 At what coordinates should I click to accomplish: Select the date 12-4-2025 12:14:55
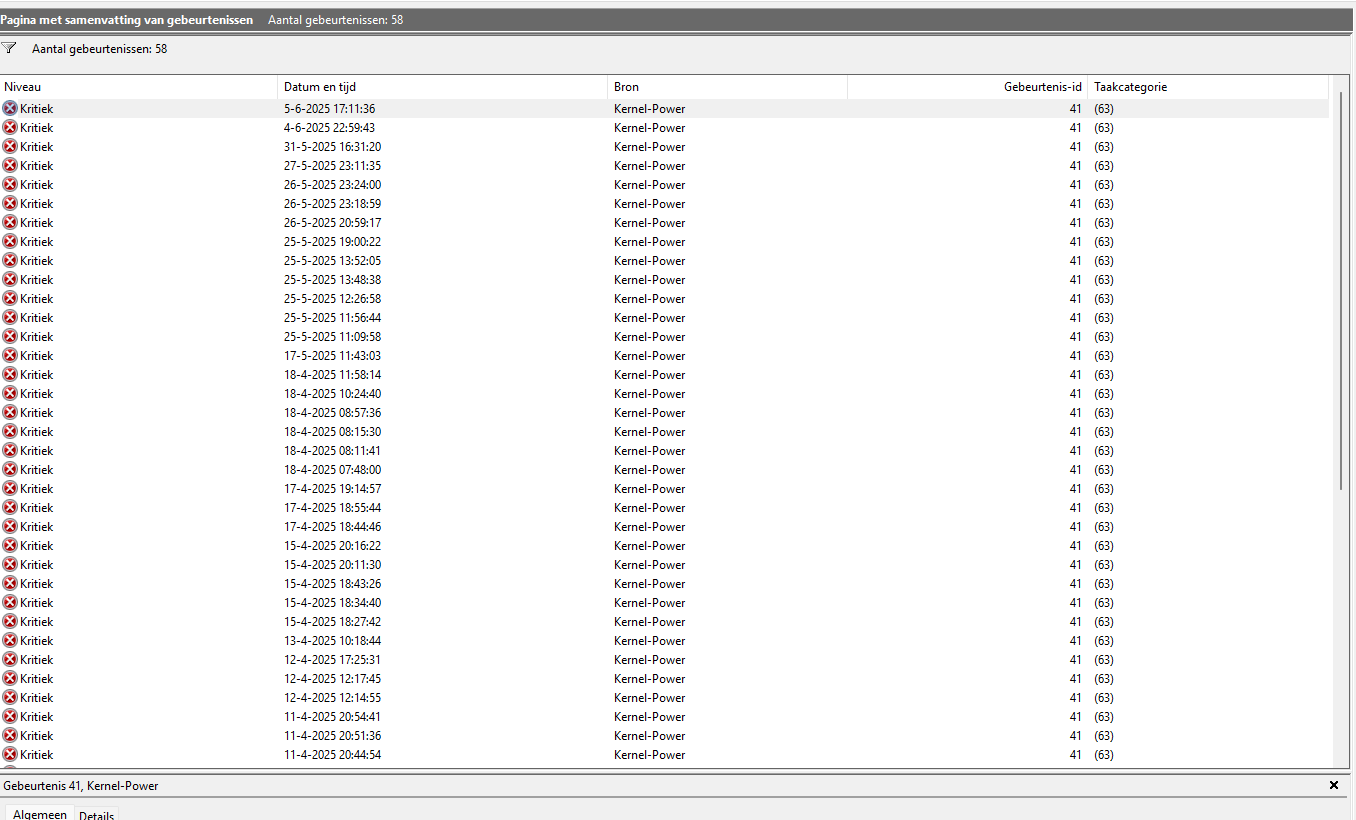click(332, 698)
